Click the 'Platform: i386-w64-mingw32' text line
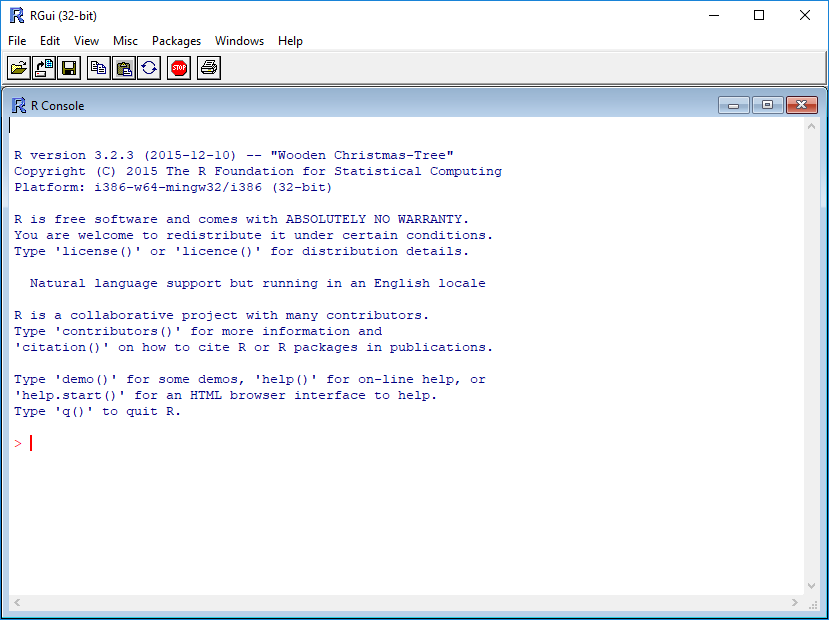The height and width of the screenshot is (620, 829). tap(173, 187)
